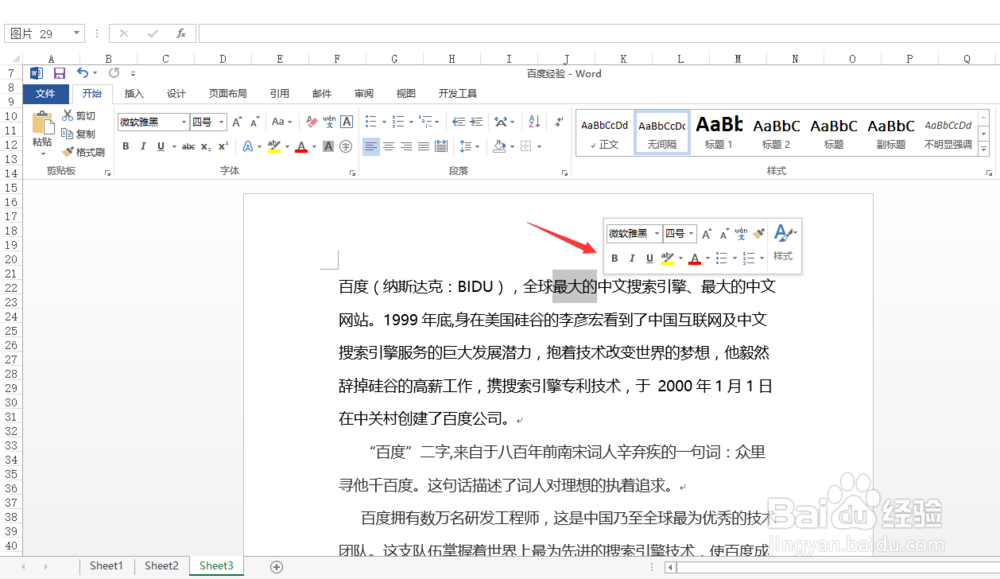Toggle Bold in the floating mini toolbar
Image resolution: width=1000 pixels, height=579 pixels.
click(x=614, y=258)
